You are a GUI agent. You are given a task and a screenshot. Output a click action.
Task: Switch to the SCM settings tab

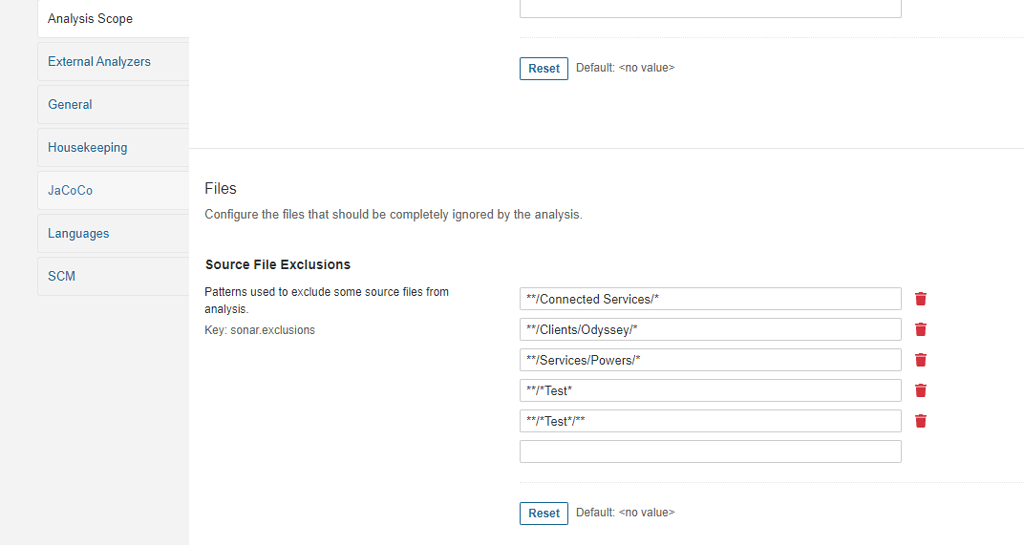pos(62,277)
